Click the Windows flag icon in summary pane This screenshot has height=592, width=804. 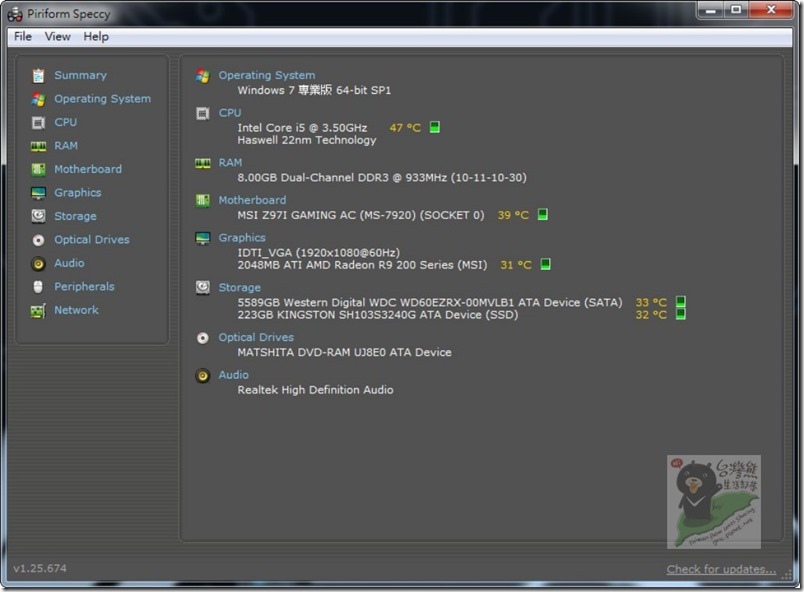pyautogui.click(x=203, y=76)
